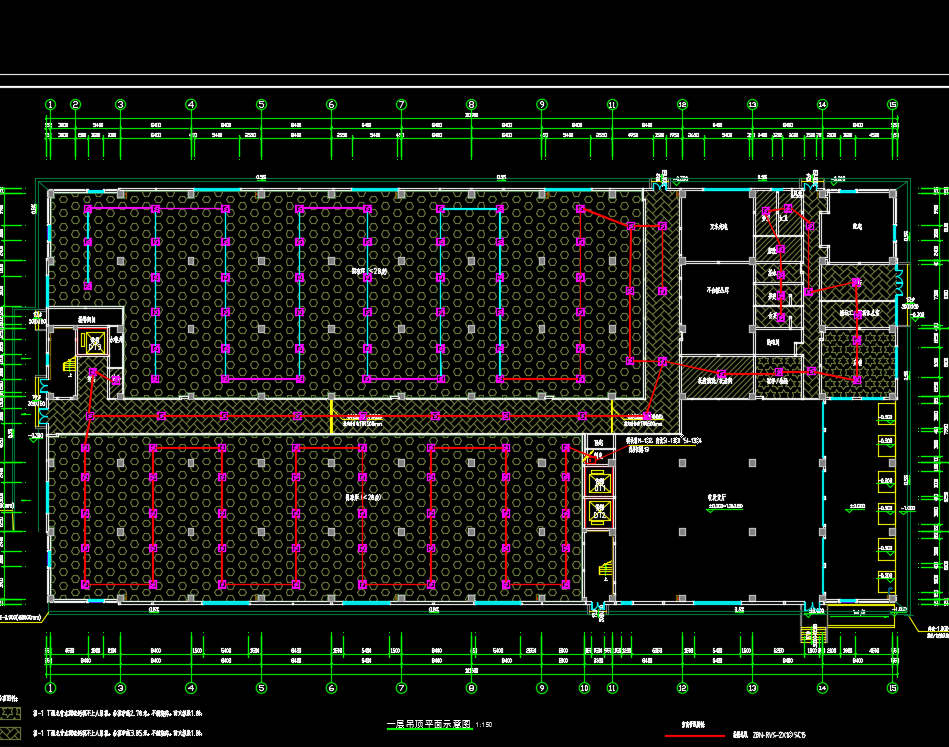Click the hexagon hatch legend swatch
The height and width of the screenshot is (747, 949).
(x=10, y=714)
